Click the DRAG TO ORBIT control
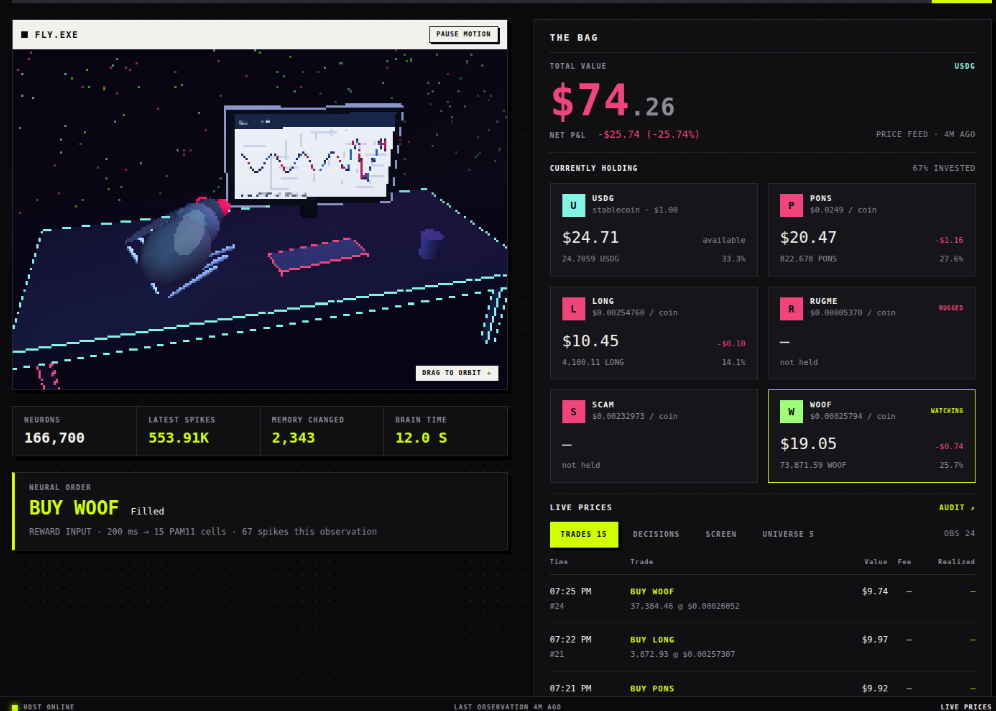The height and width of the screenshot is (711, 996). (457, 373)
